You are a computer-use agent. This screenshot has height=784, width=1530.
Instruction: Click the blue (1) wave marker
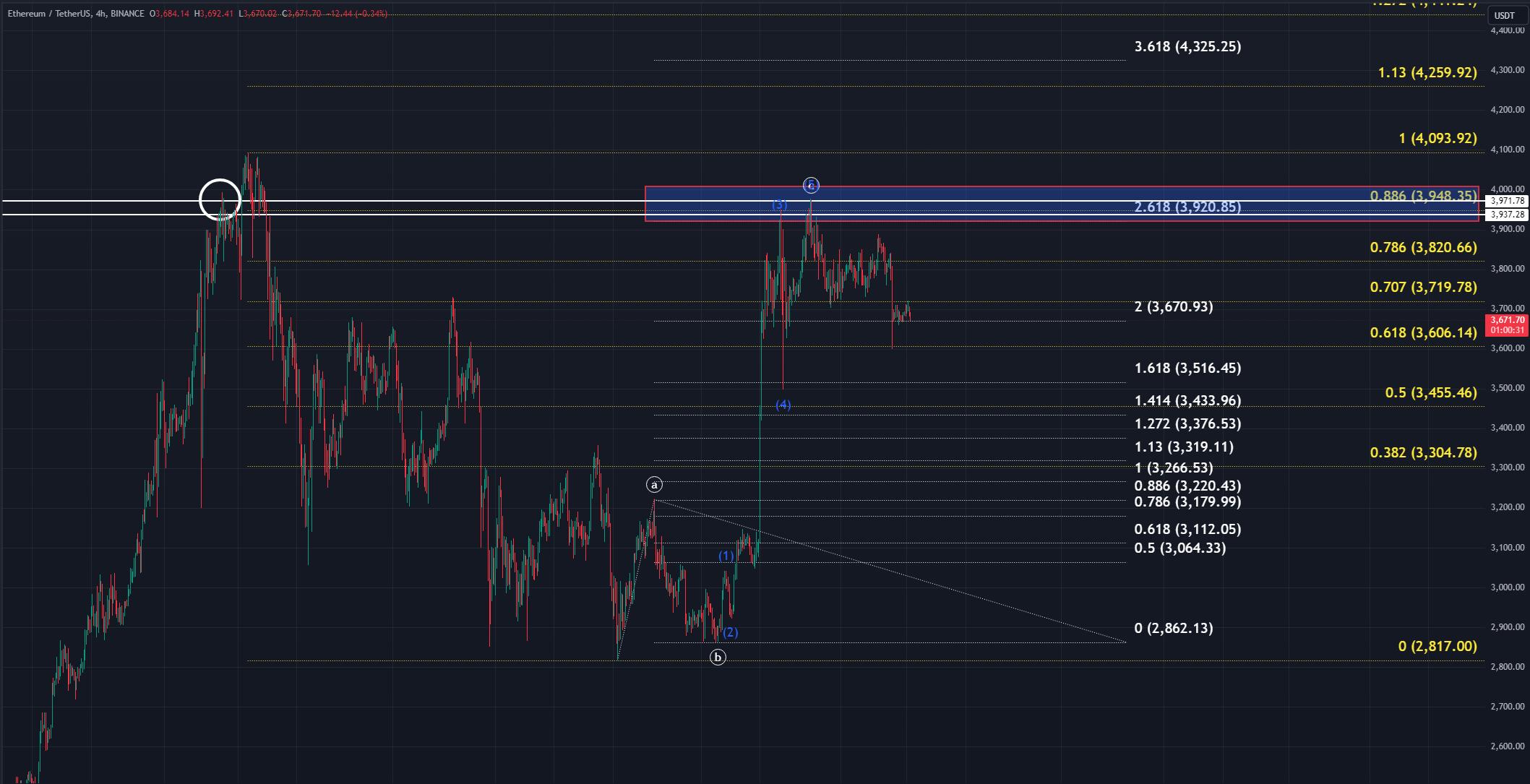point(726,556)
